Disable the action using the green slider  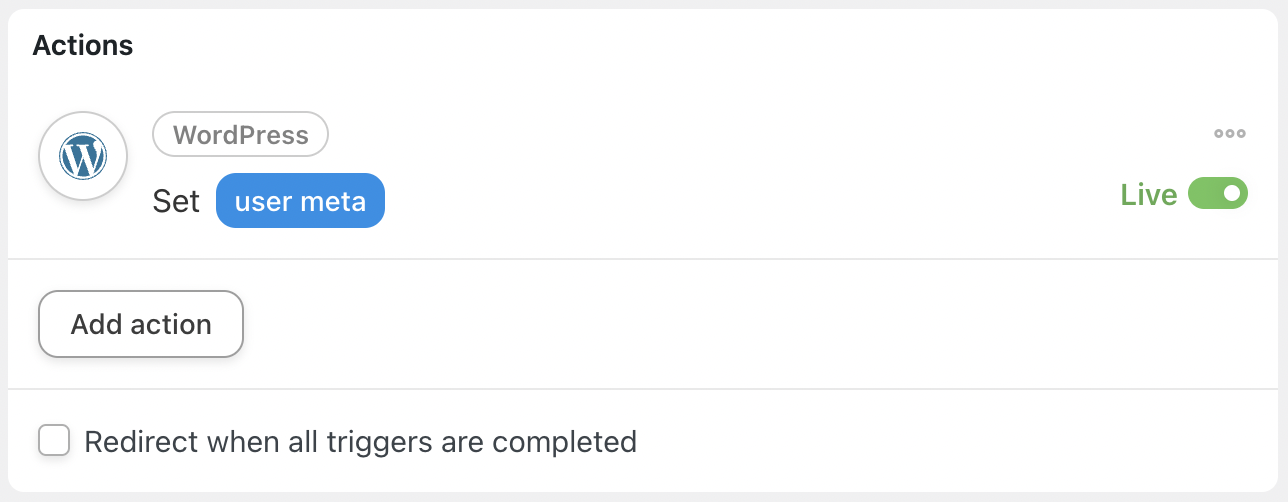(1218, 193)
